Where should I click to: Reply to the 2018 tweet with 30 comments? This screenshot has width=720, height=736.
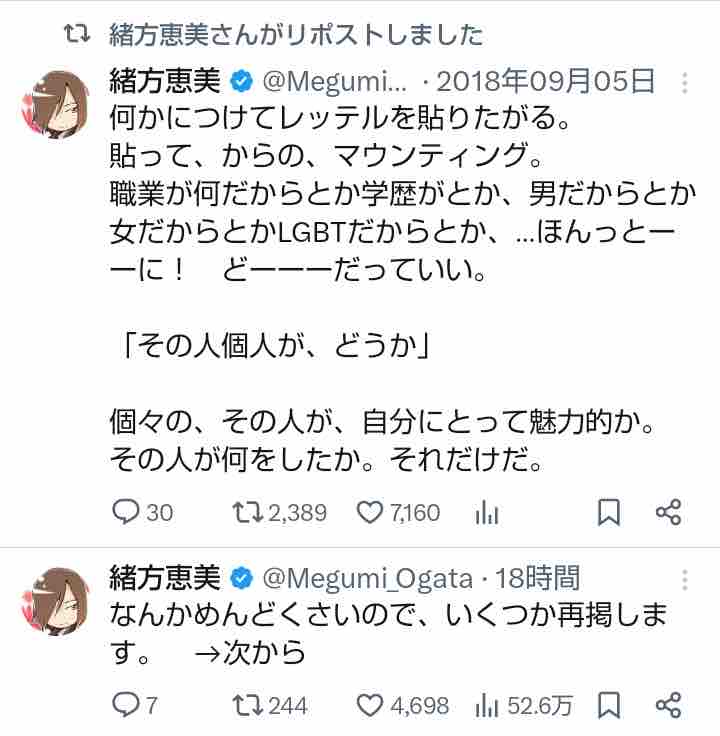pos(125,513)
